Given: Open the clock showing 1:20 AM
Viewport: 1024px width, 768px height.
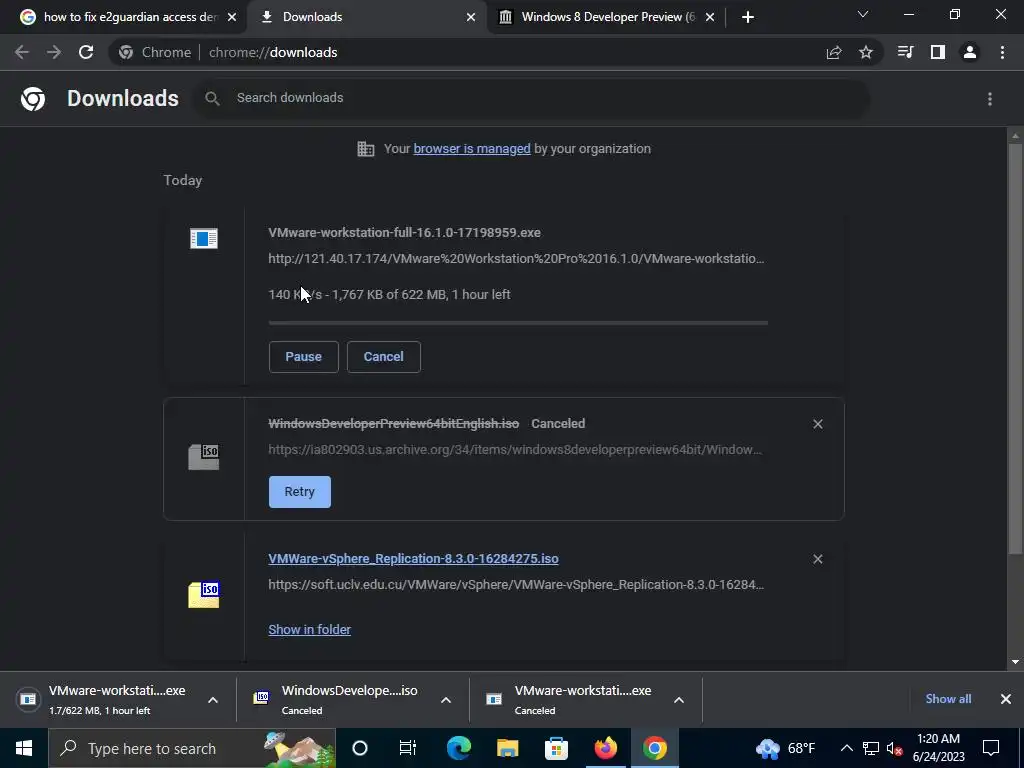Looking at the screenshot, I should tap(938, 748).
